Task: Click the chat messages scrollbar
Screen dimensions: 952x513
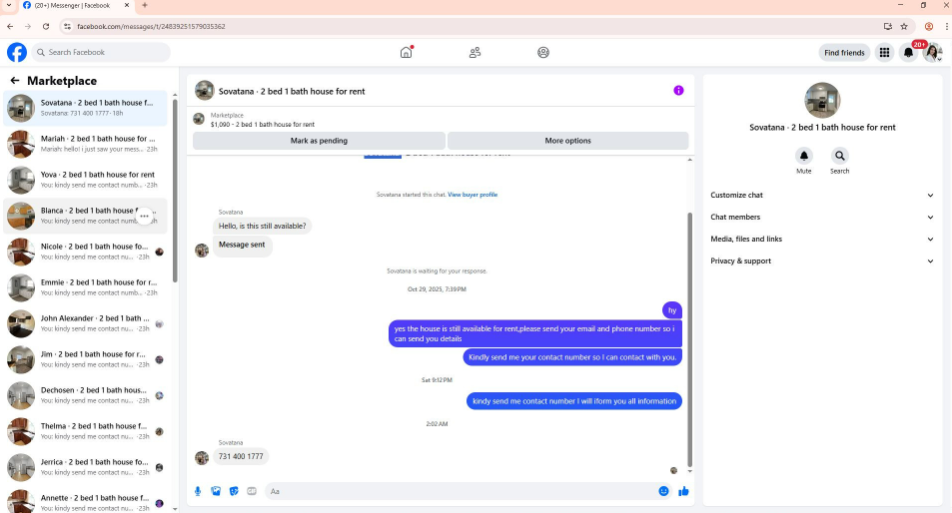Action: (x=690, y=339)
